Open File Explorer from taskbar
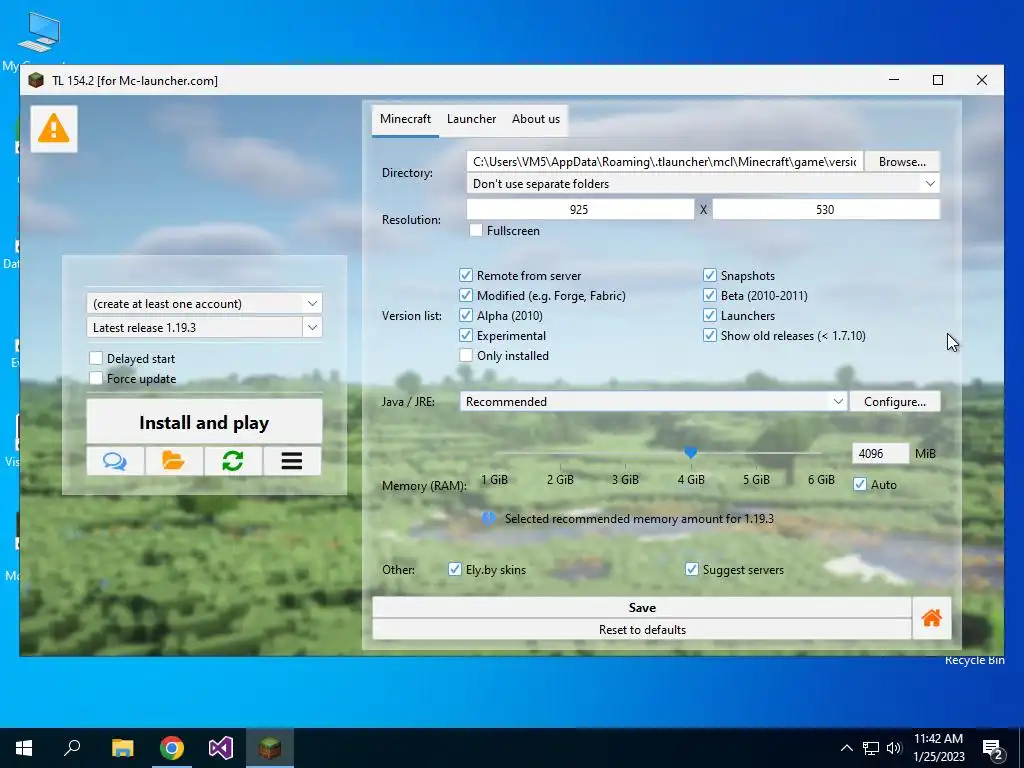Image resolution: width=1024 pixels, height=768 pixels. pyautogui.click(x=122, y=748)
